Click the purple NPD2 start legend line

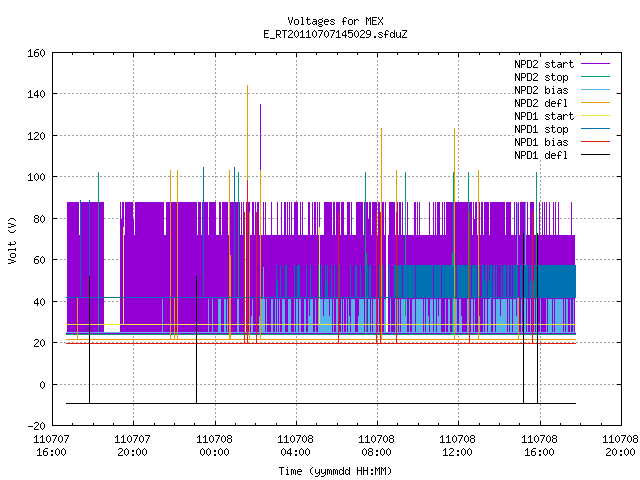[x=595, y=64]
